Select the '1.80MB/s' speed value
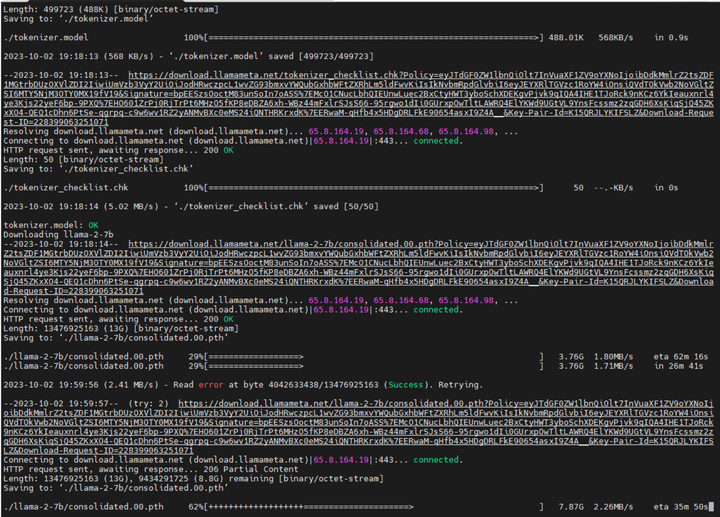The width and height of the screenshot is (720, 517). [613, 357]
